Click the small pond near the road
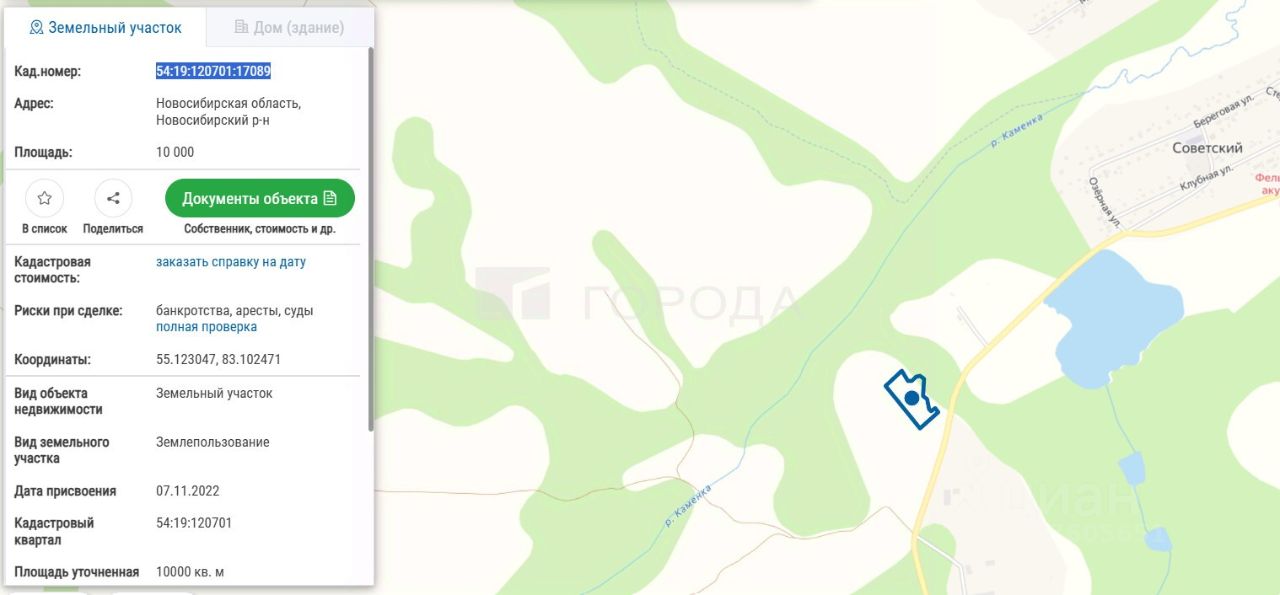The height and width of the screenshot is (595, 1280). (x=1131, y=468)
